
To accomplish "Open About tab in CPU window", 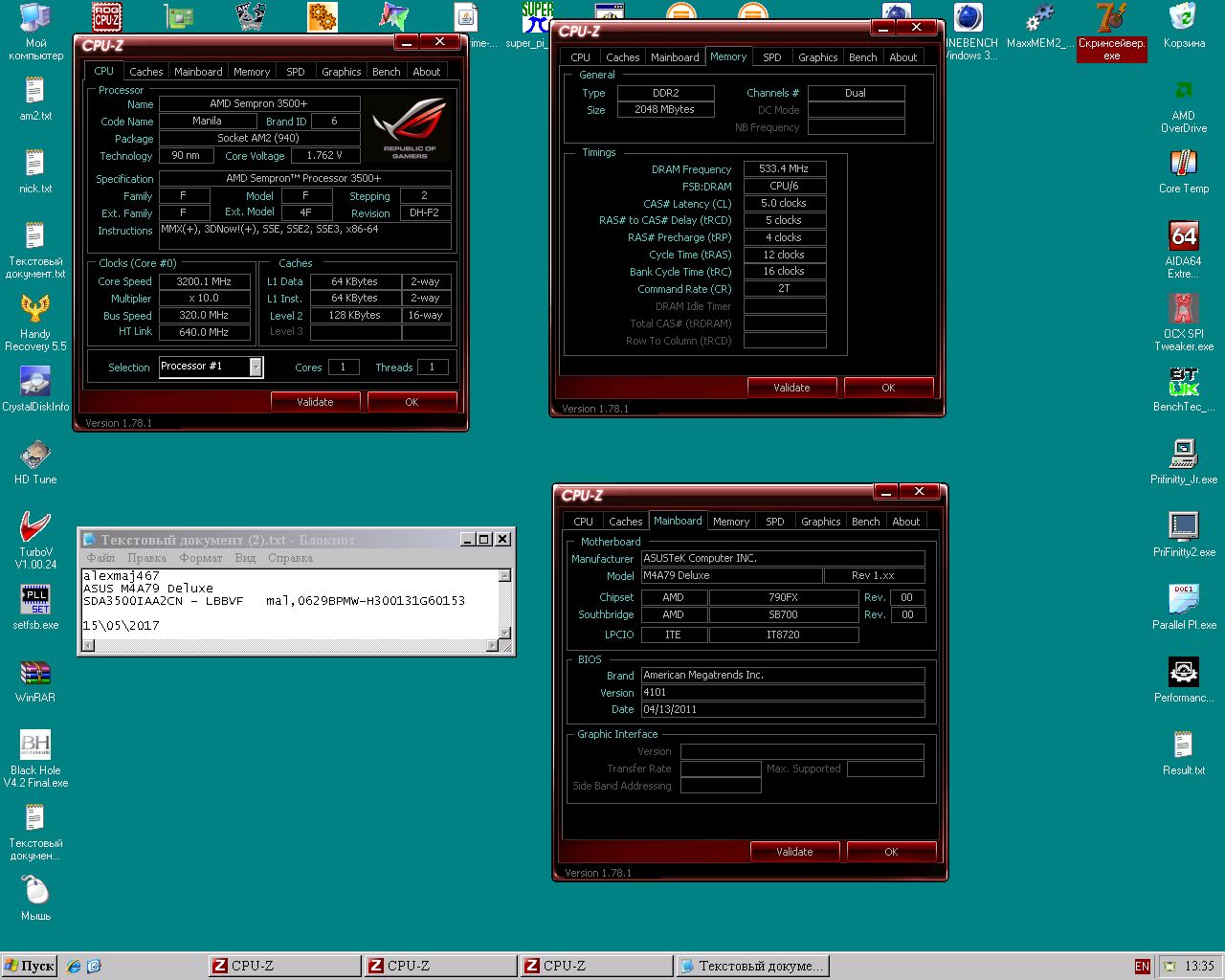I will click(427, 72).
